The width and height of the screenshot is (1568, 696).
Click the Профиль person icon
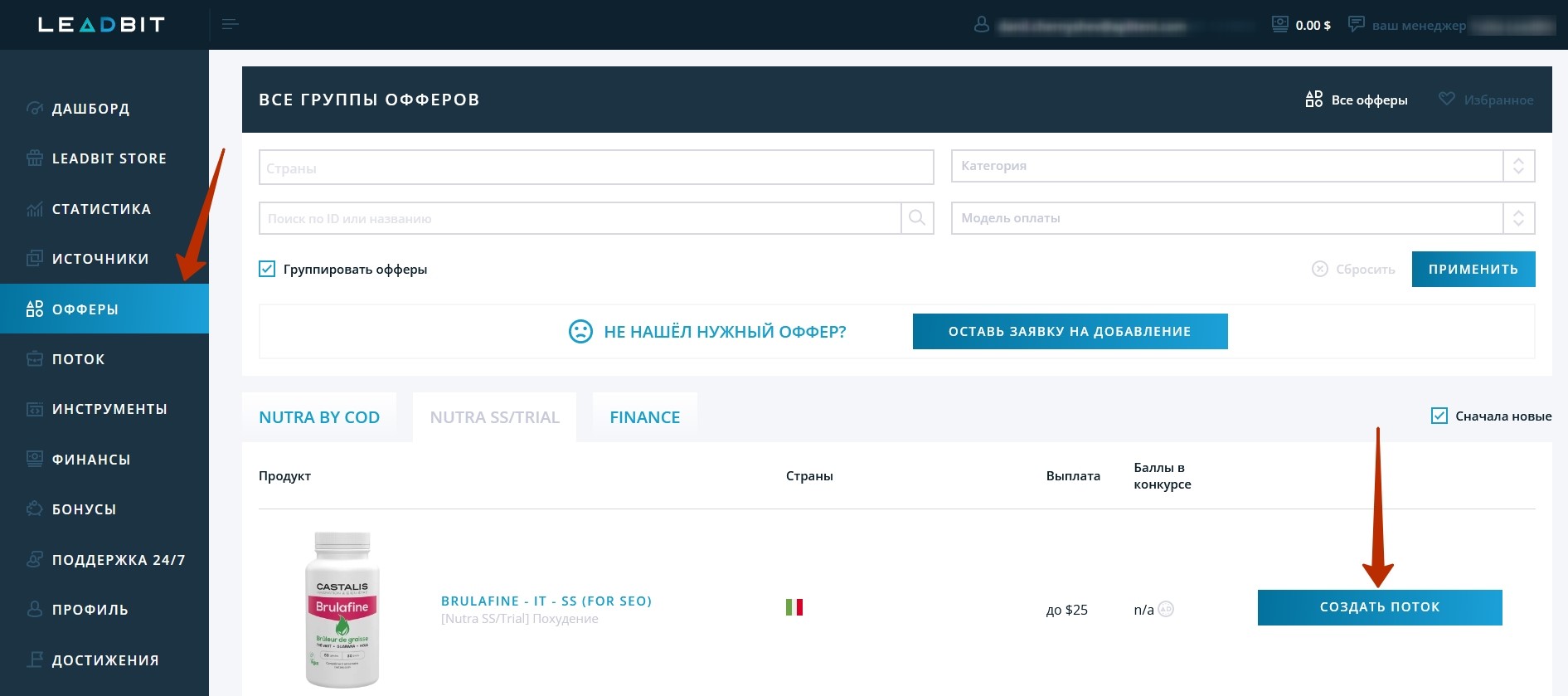click(x=34, y=609)
